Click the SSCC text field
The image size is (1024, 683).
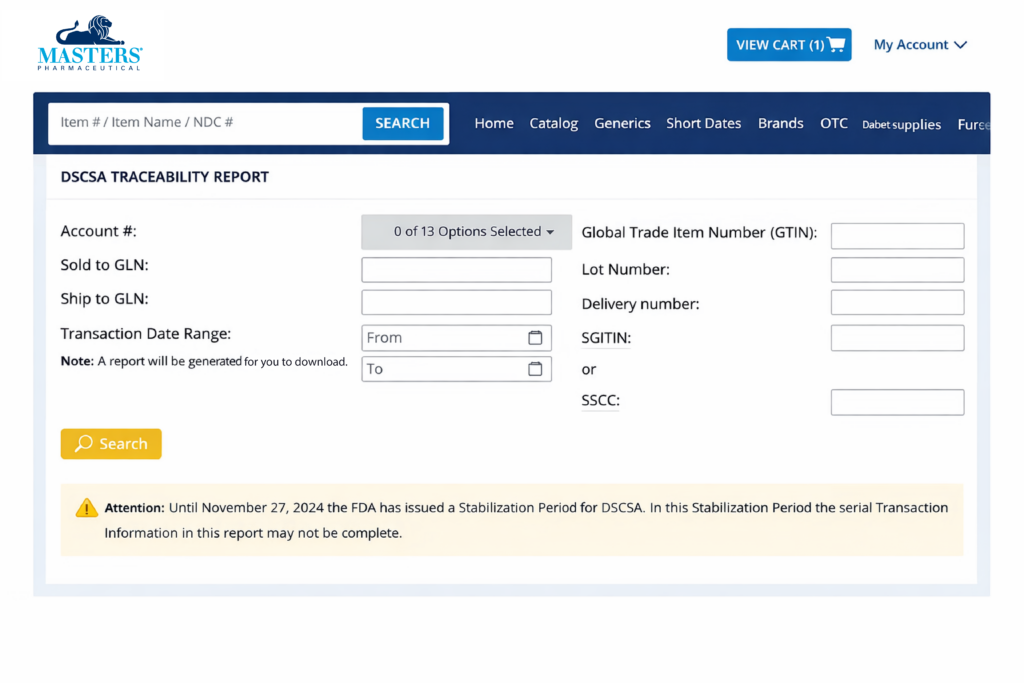tap(897, 402)
